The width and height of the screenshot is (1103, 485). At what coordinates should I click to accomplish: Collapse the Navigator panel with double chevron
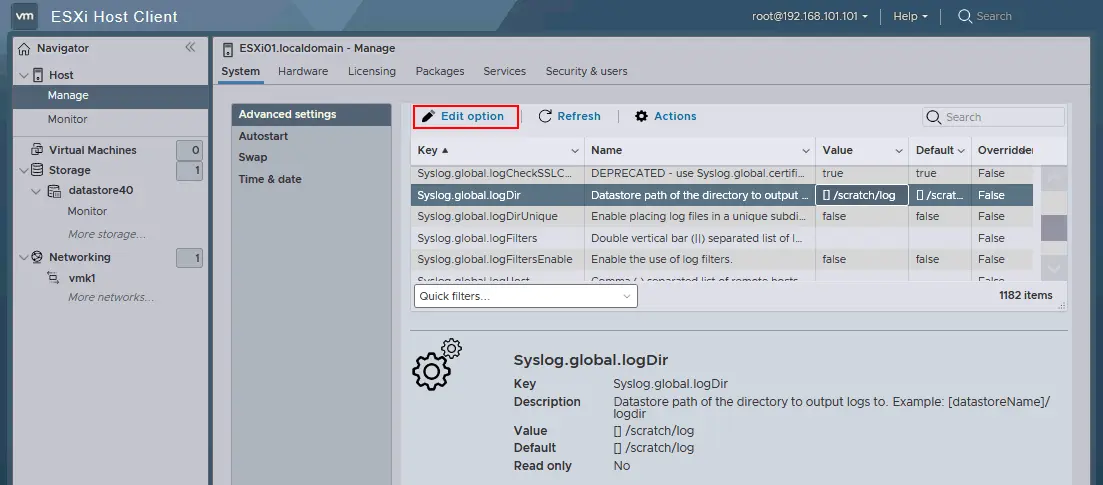190,47
